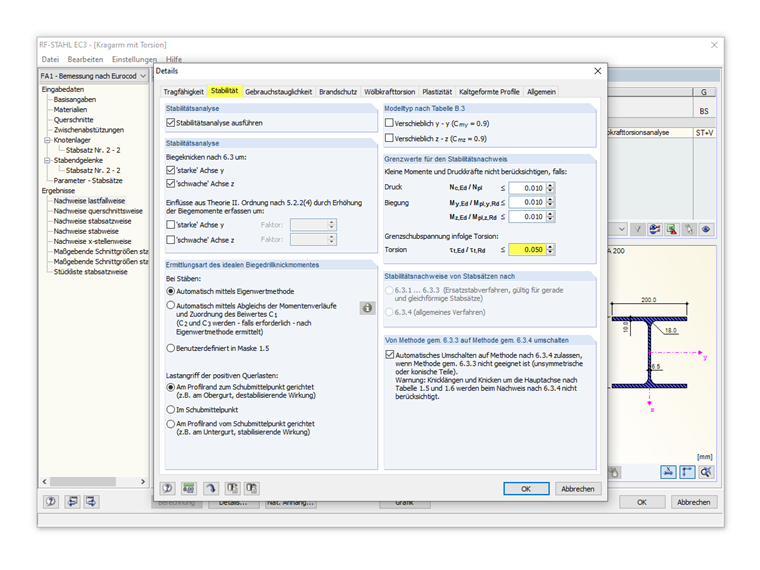Screen dimensions: 760x570
Task: Click Druck limit field showing 0.010
Action: 527,188
